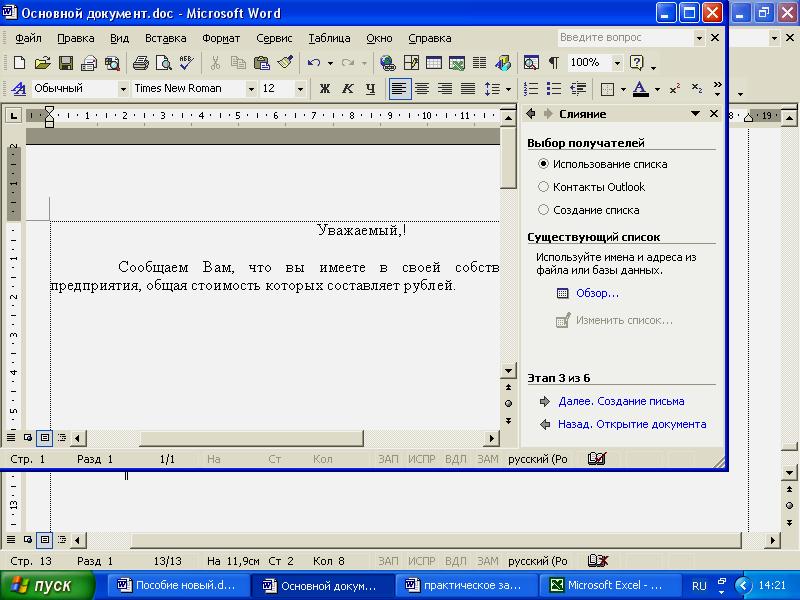
Task: Click the 'Обзор...' link
Action: click(597, 293)
